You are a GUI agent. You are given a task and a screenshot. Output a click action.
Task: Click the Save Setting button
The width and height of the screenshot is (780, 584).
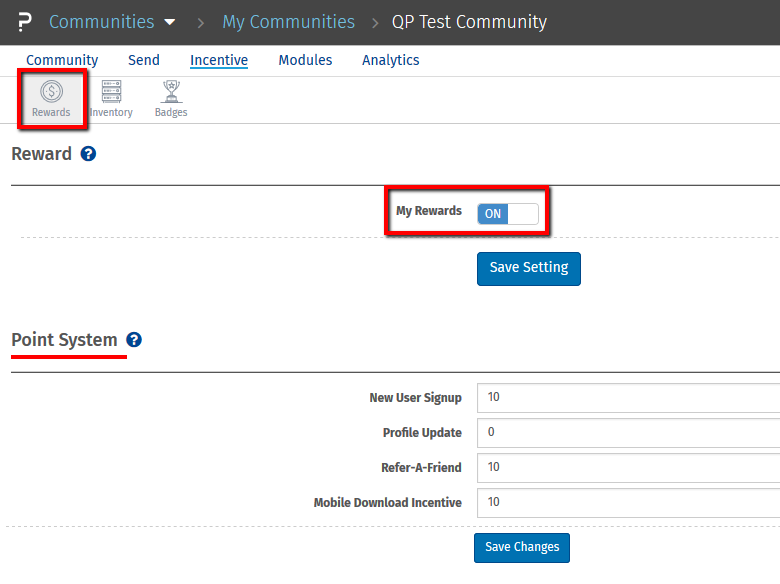tap(529, 269)
